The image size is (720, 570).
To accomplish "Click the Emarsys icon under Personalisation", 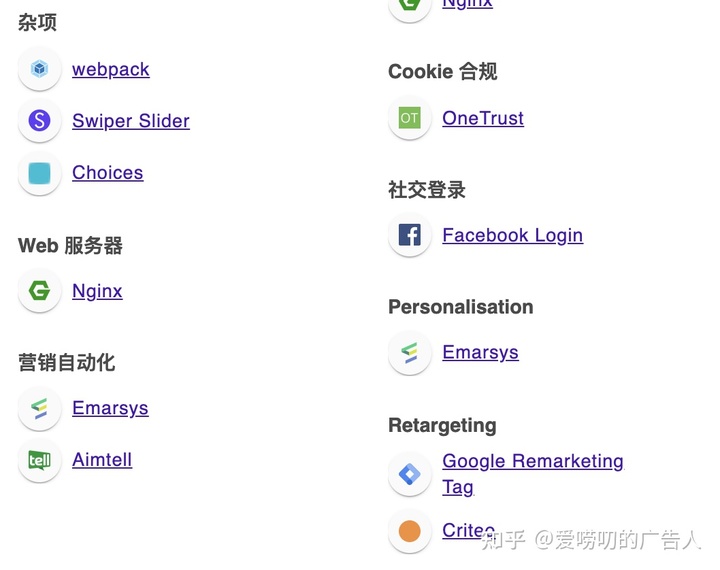I will tap(410, 353).
